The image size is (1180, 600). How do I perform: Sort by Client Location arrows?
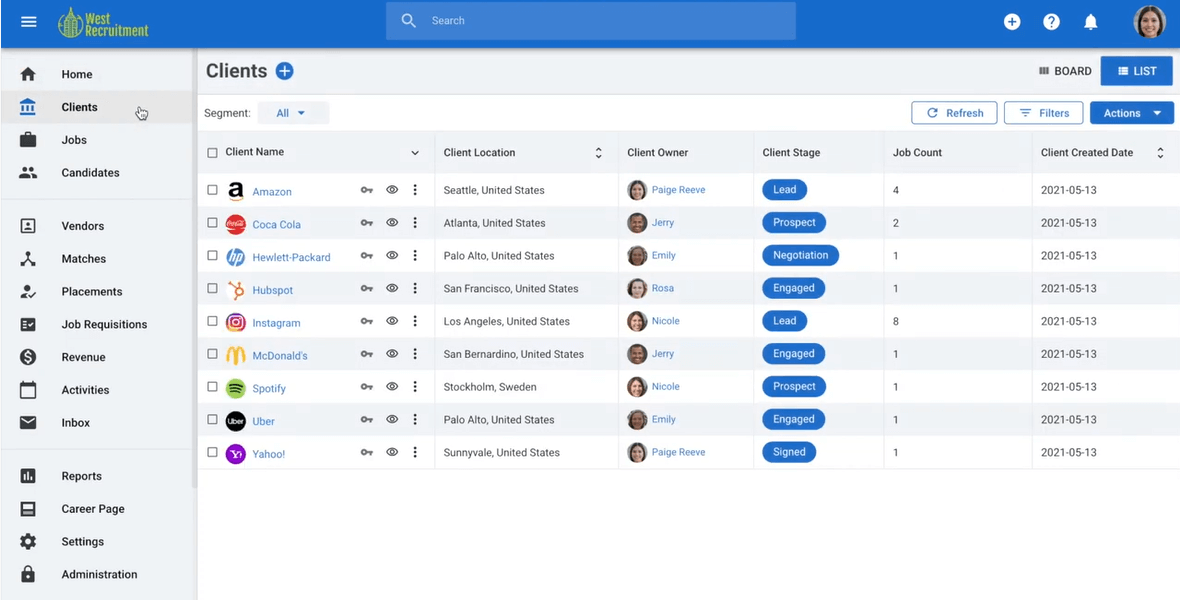[598, 153]
